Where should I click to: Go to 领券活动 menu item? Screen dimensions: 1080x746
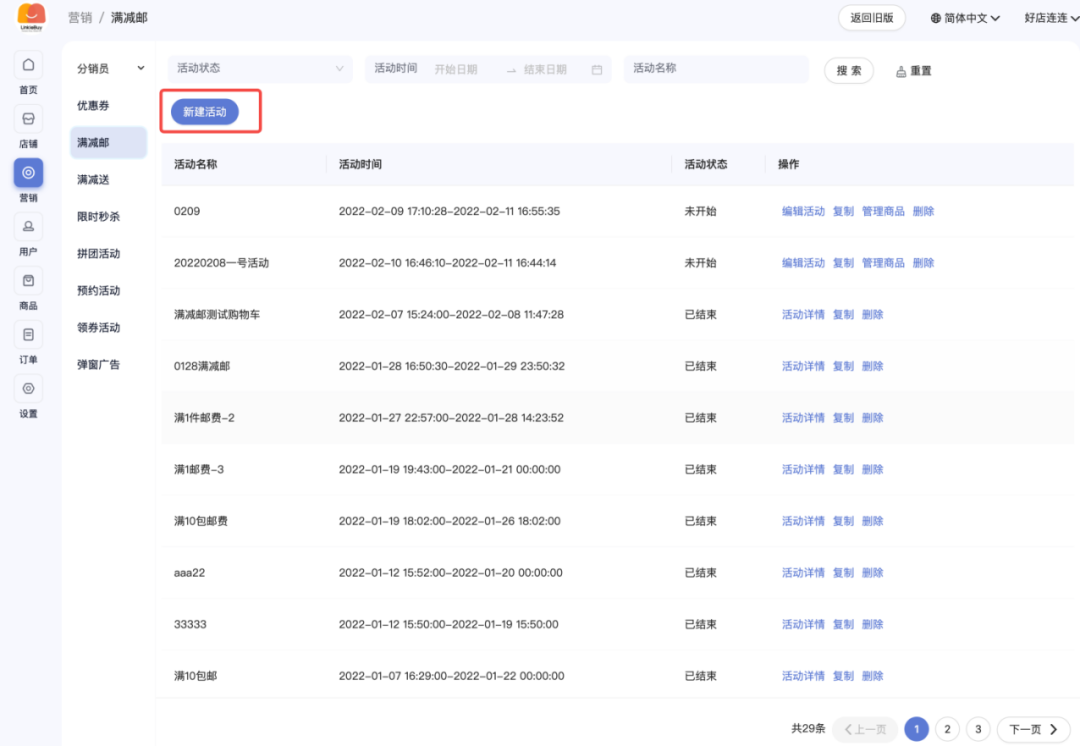coord(98,327)
